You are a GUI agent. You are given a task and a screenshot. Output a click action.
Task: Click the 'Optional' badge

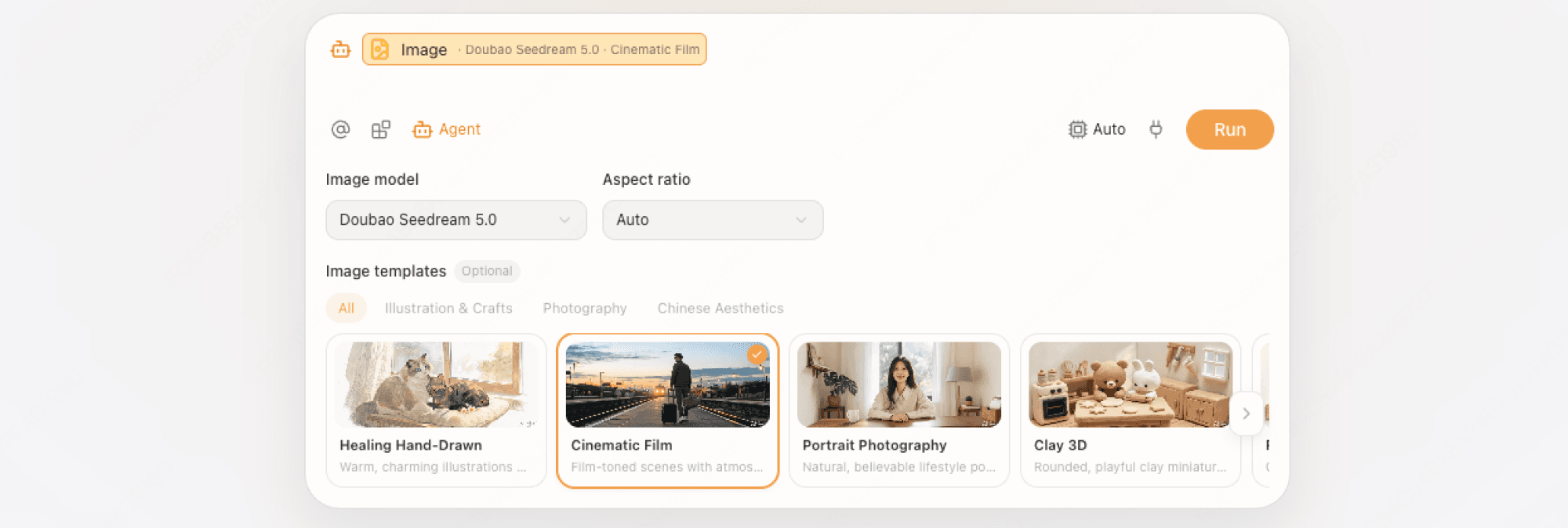[487, 271]
